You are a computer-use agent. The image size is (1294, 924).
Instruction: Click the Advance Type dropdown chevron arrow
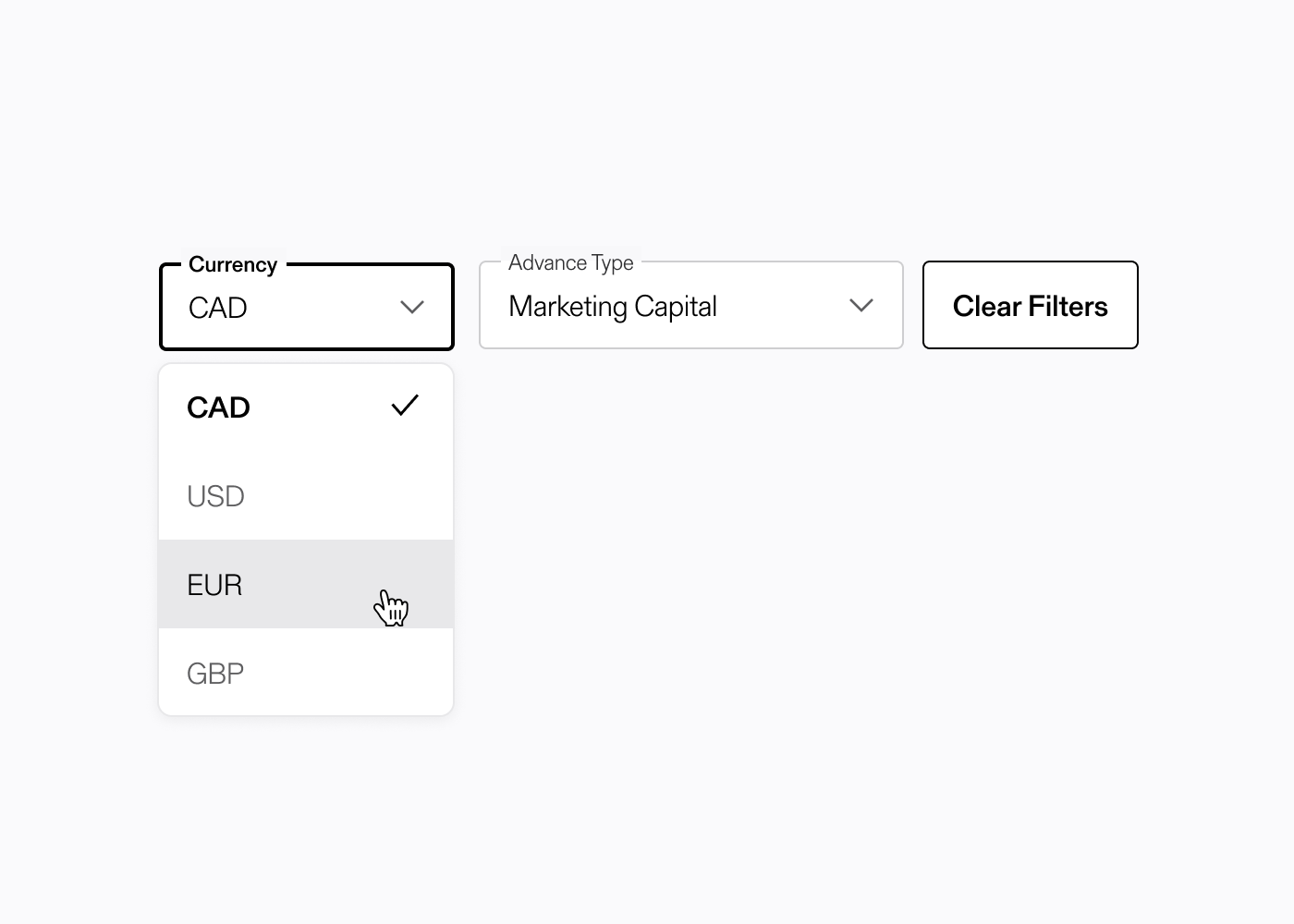(x=861, y=305)
